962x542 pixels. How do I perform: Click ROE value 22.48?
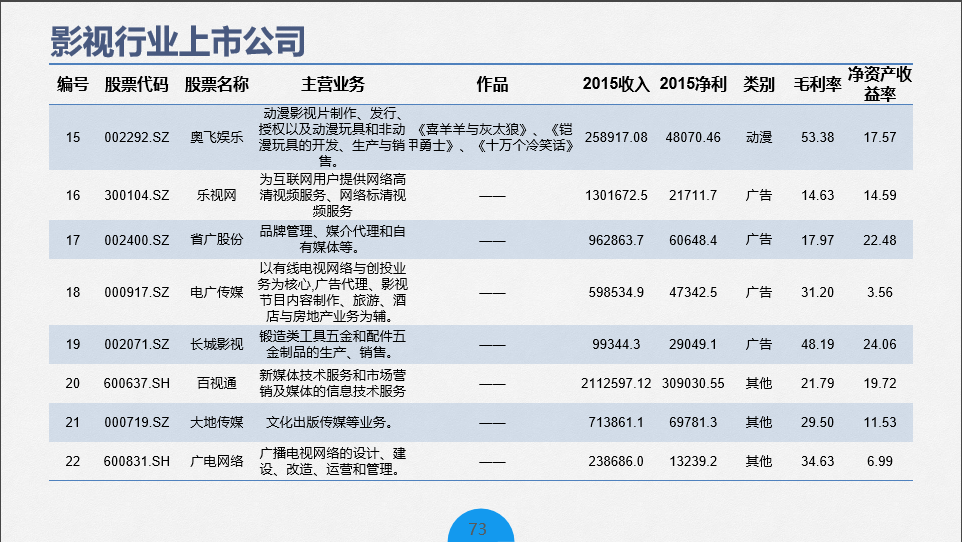880,240
